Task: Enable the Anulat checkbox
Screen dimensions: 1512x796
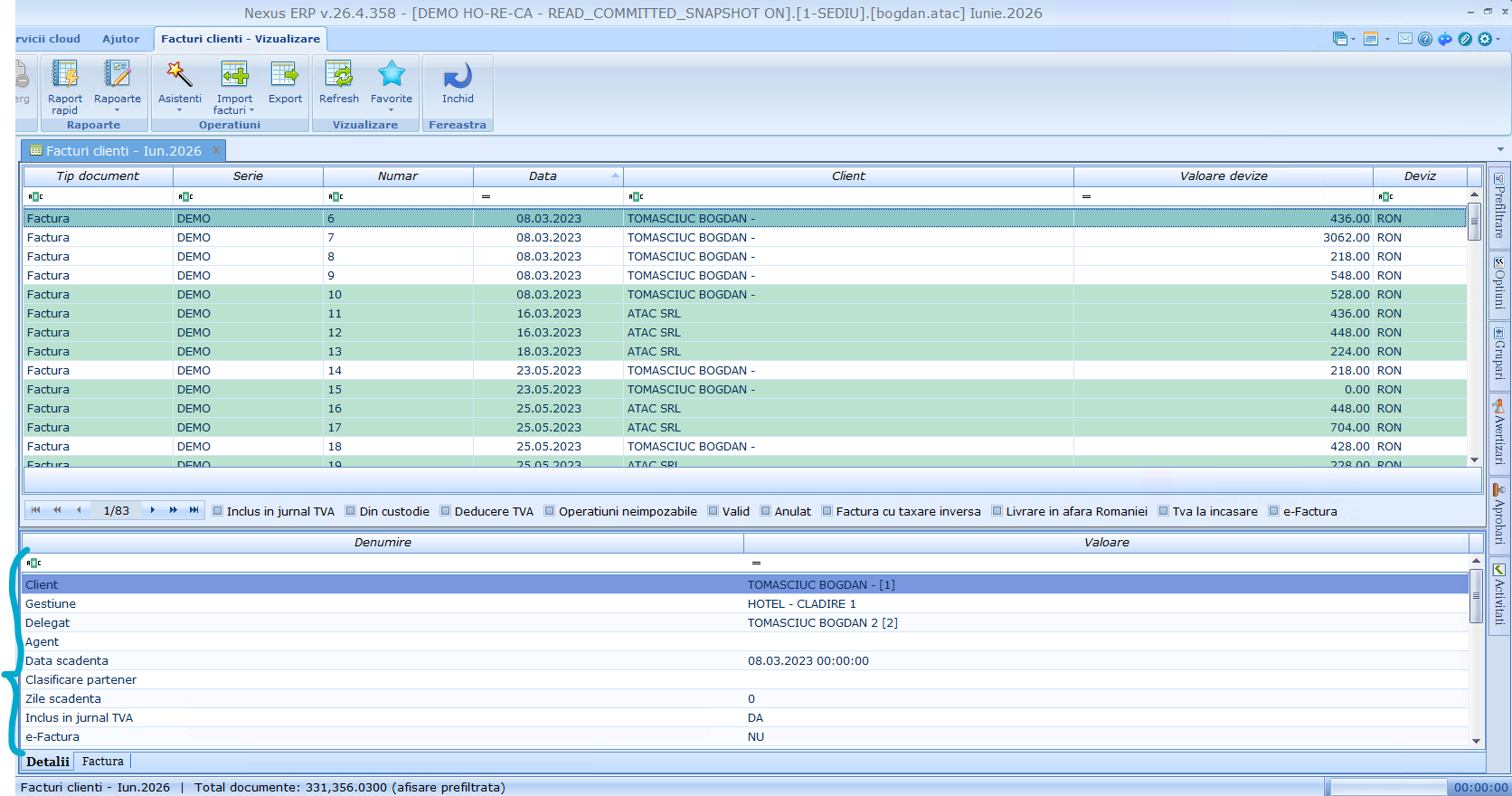Action: (x=766, y=511)
